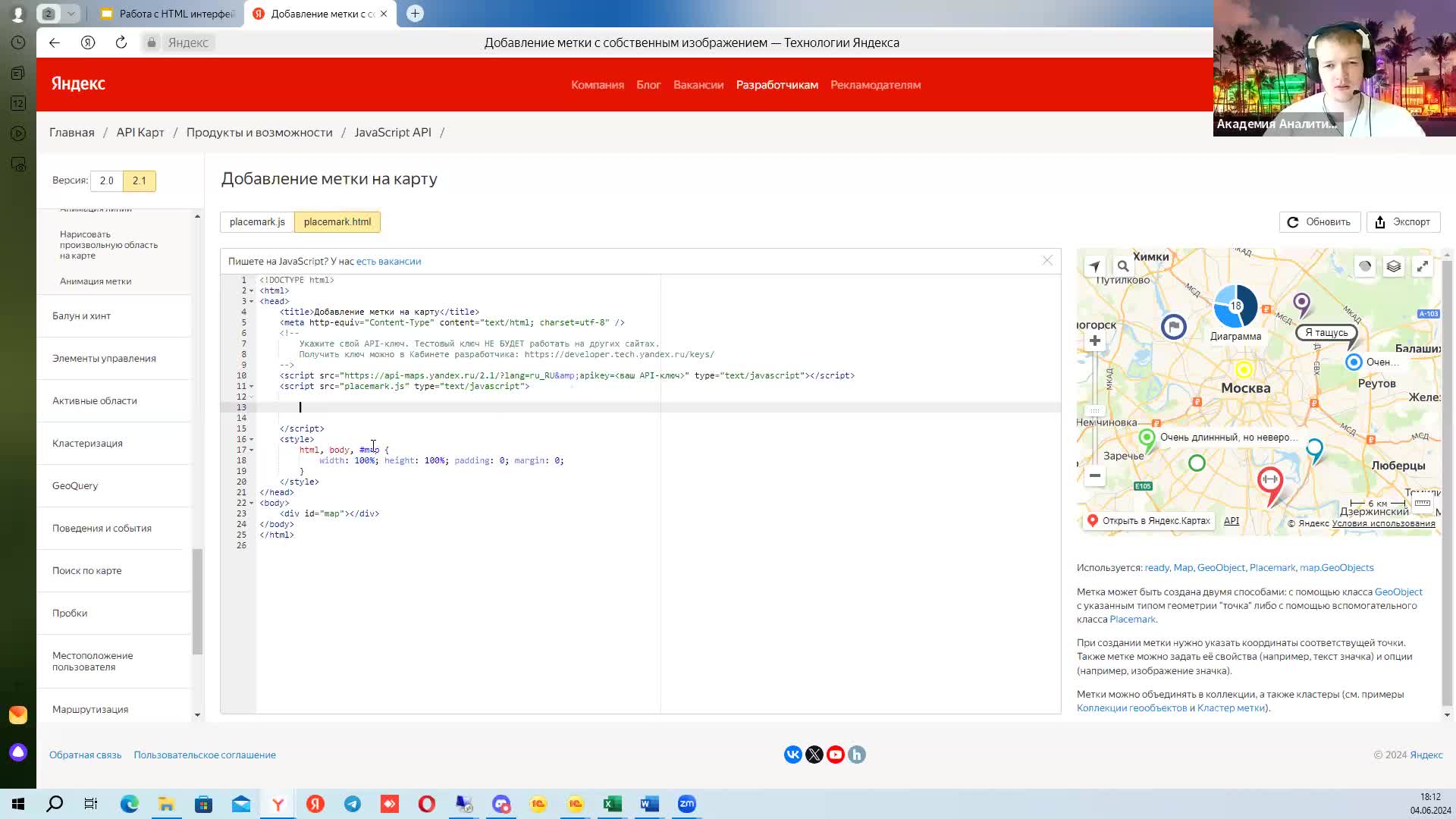This screenshot has width=1456, height=819.
Task: Expand the map to fullscreen
Action: coord(1423,266)
